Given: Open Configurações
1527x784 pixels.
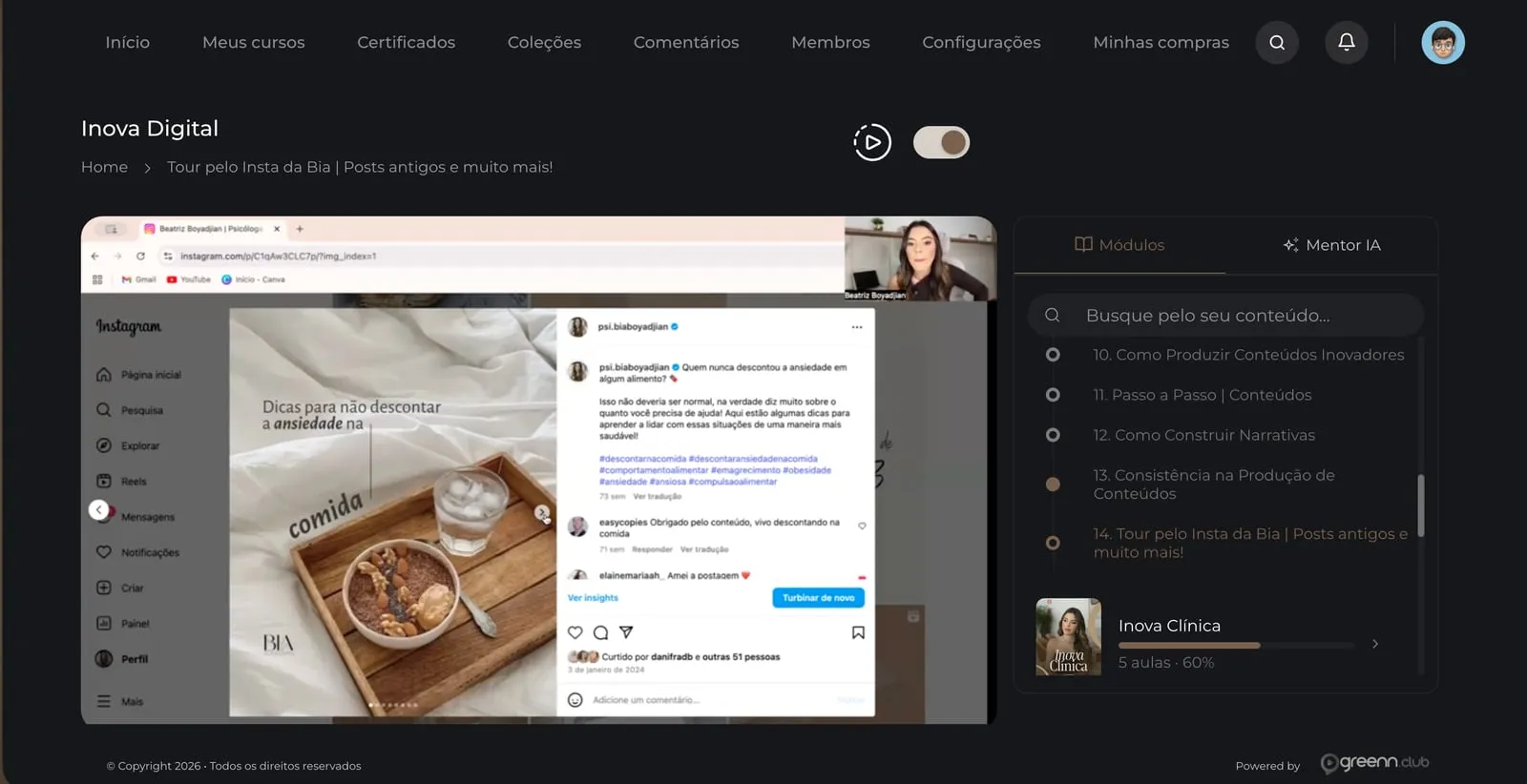Looking at the screenshot, I should (981, 42).
